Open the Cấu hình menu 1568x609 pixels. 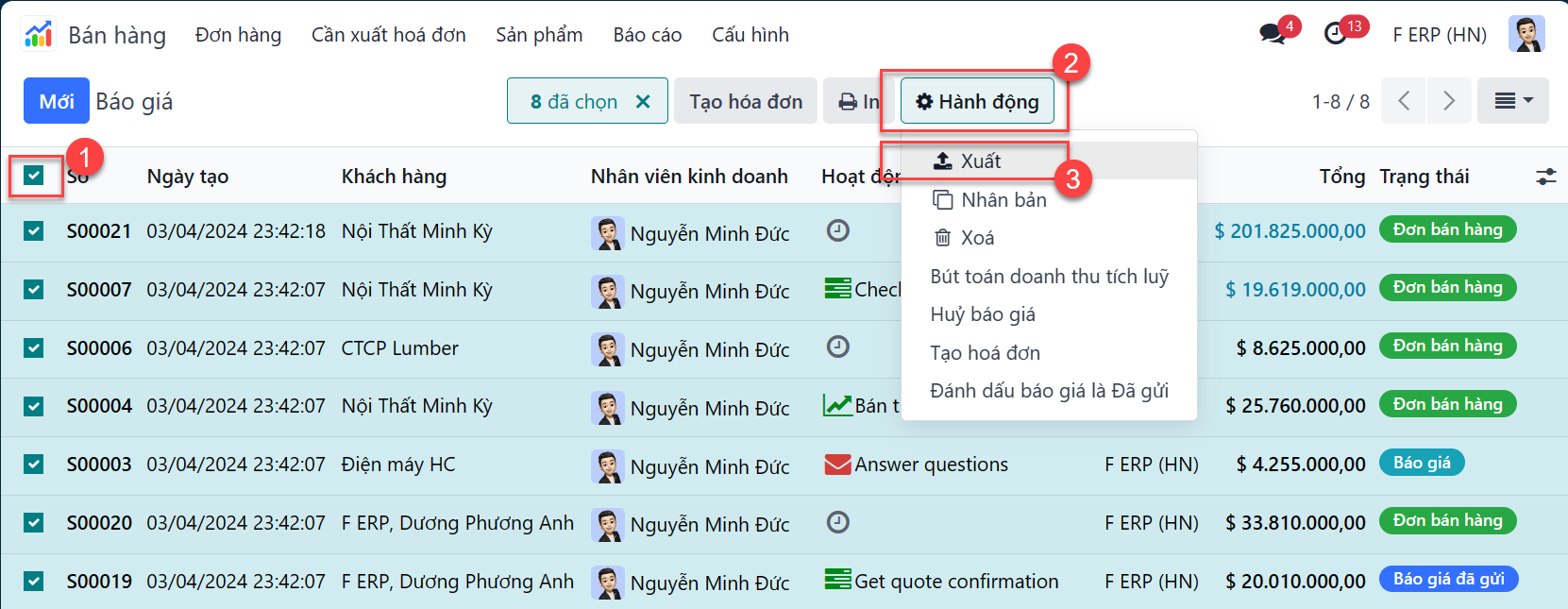click(750, 35)
